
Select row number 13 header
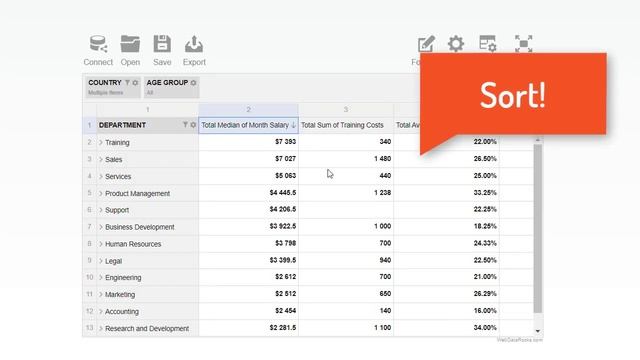point(89,328)
